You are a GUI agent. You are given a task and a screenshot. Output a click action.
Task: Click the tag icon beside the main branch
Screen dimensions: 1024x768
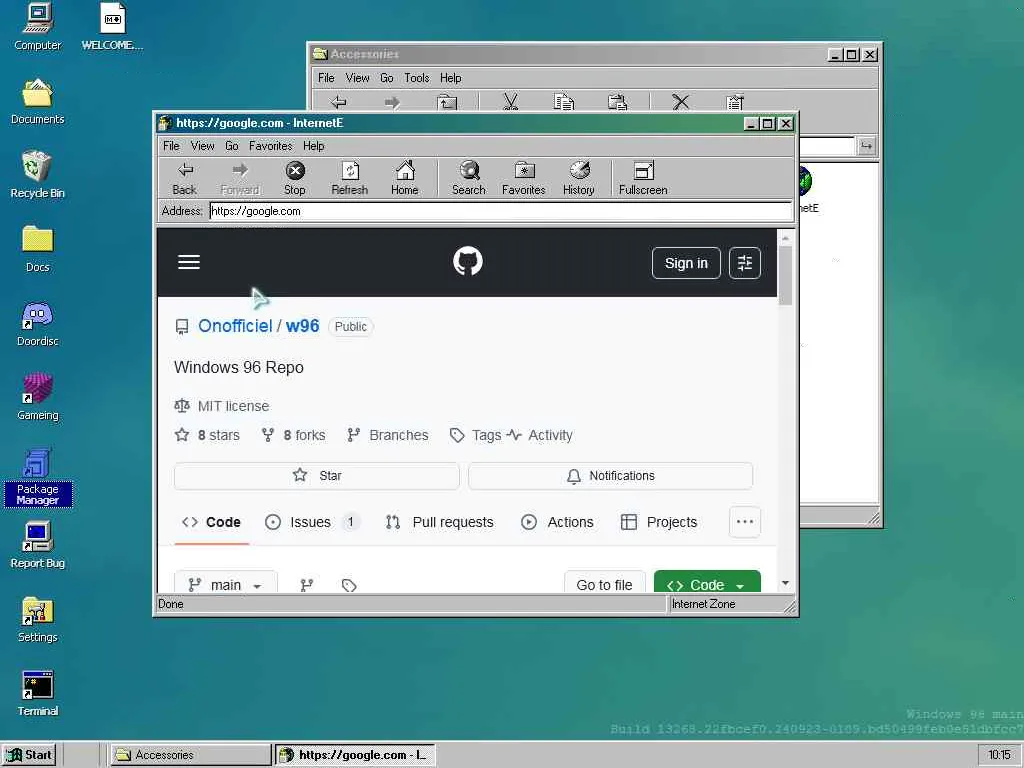[349, 585]
